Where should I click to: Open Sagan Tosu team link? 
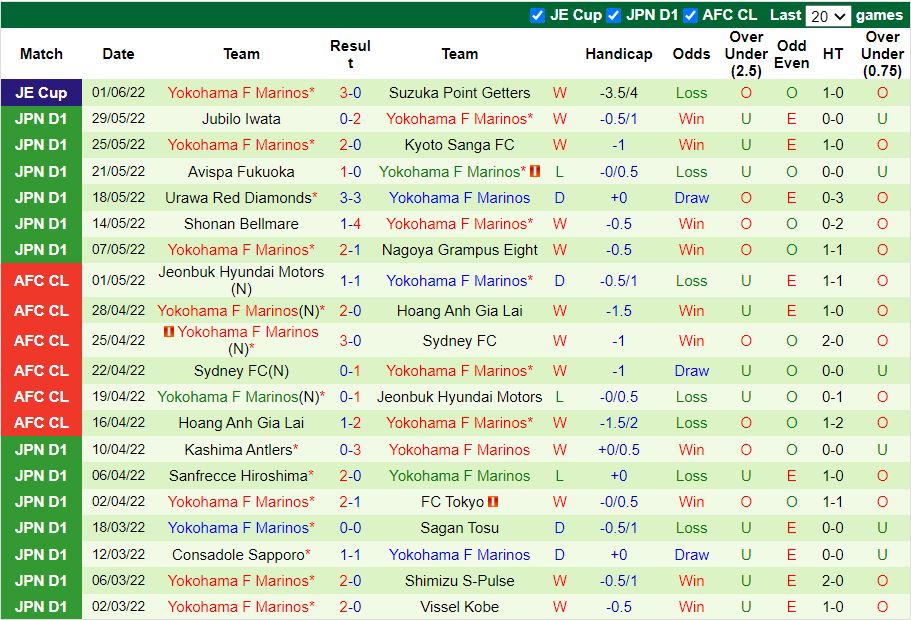460,528
